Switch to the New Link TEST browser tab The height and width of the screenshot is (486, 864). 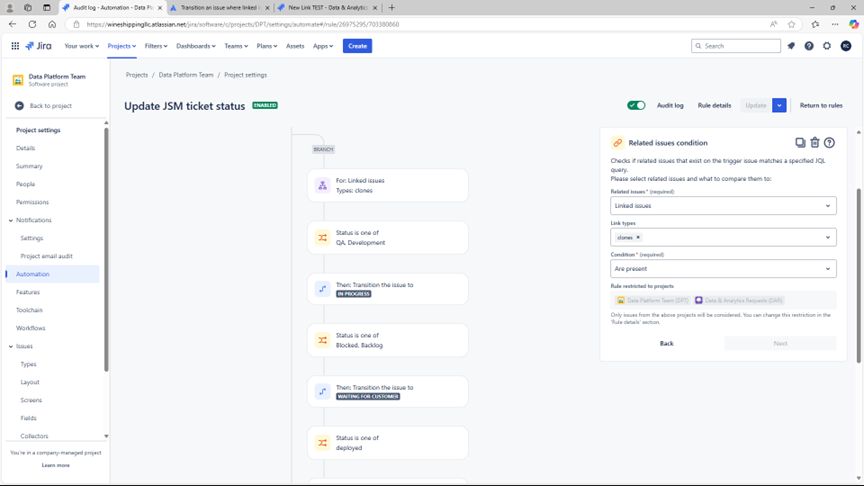(x=328, y=8)
